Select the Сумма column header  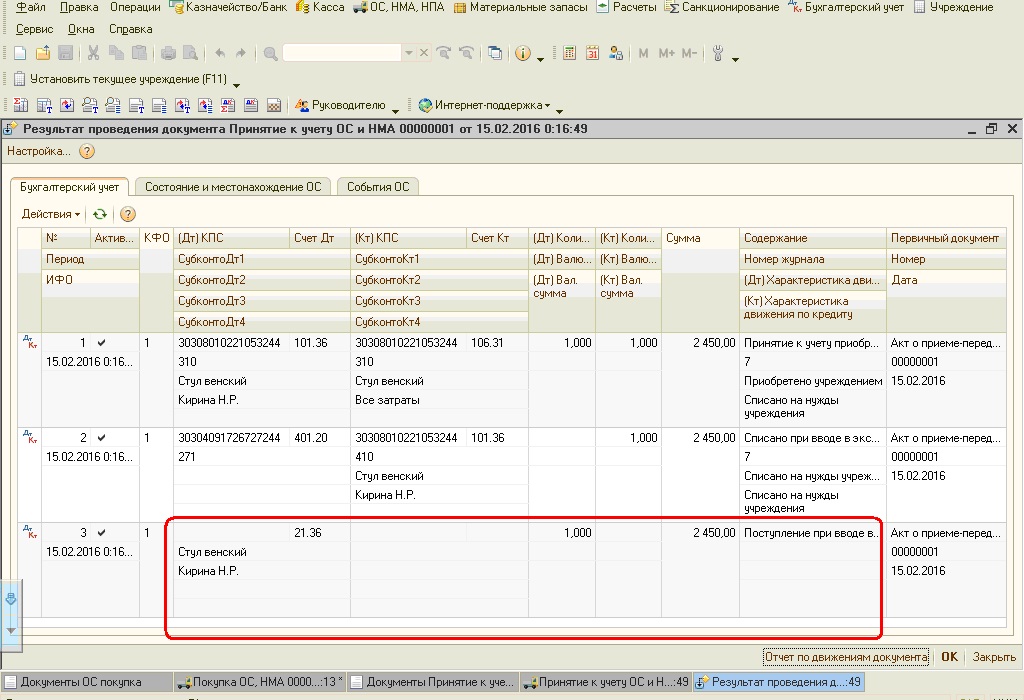[685, 238]
